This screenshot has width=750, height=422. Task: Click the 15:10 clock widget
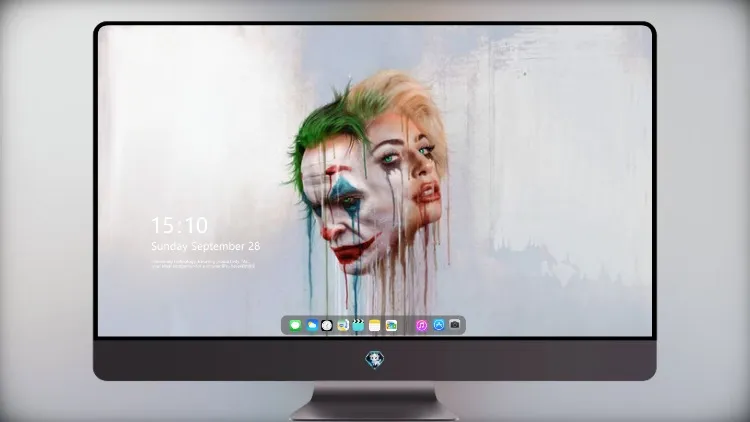pos(179,225)
